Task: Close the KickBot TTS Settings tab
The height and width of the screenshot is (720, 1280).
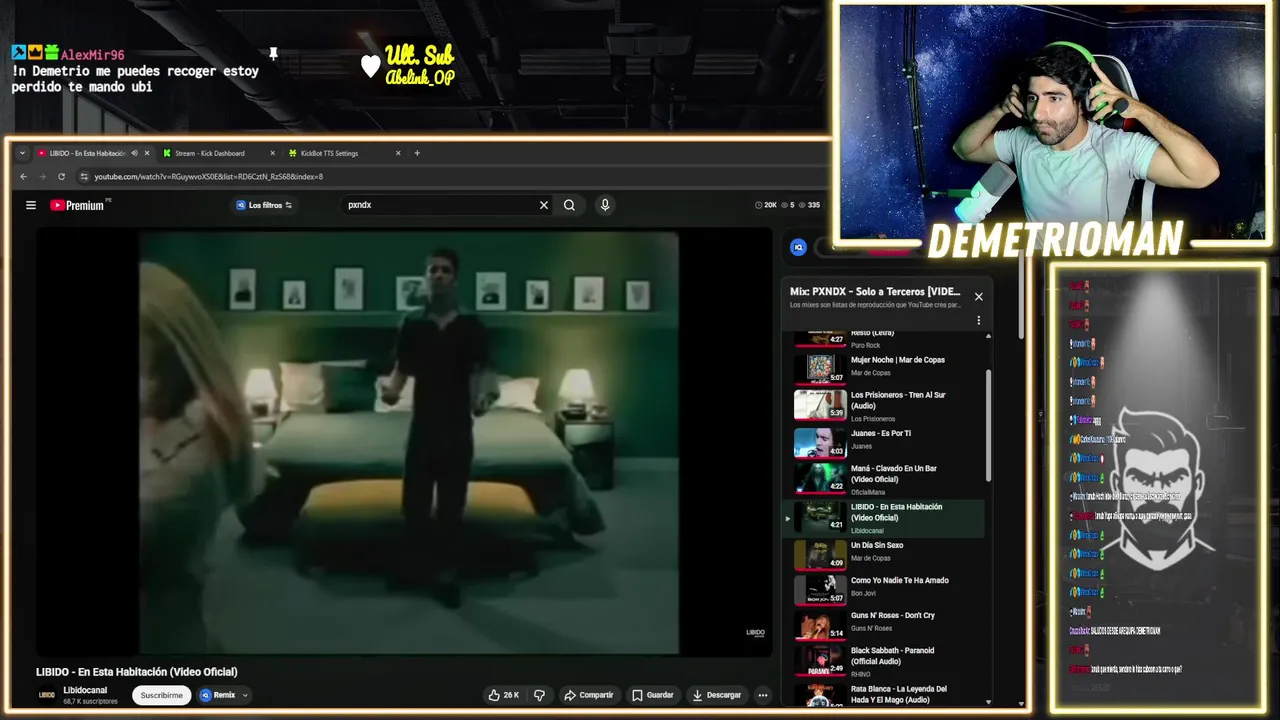Action: 398,153
